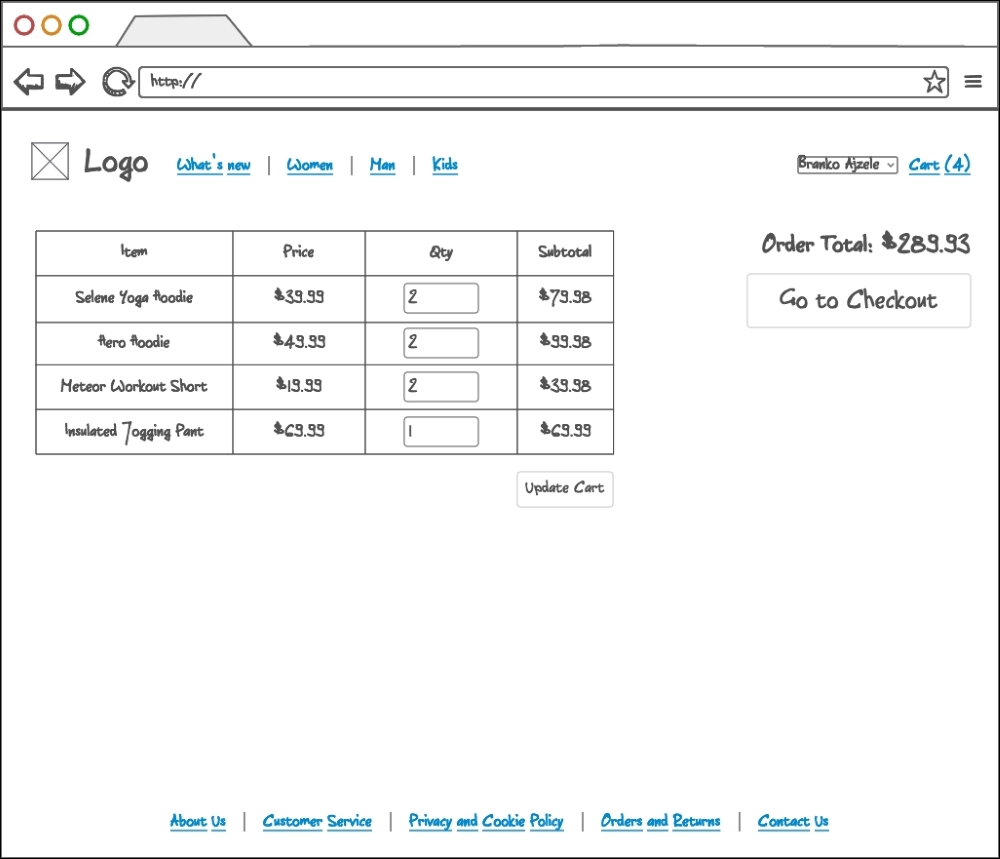Click the browser back arrow

pos(29,81)
